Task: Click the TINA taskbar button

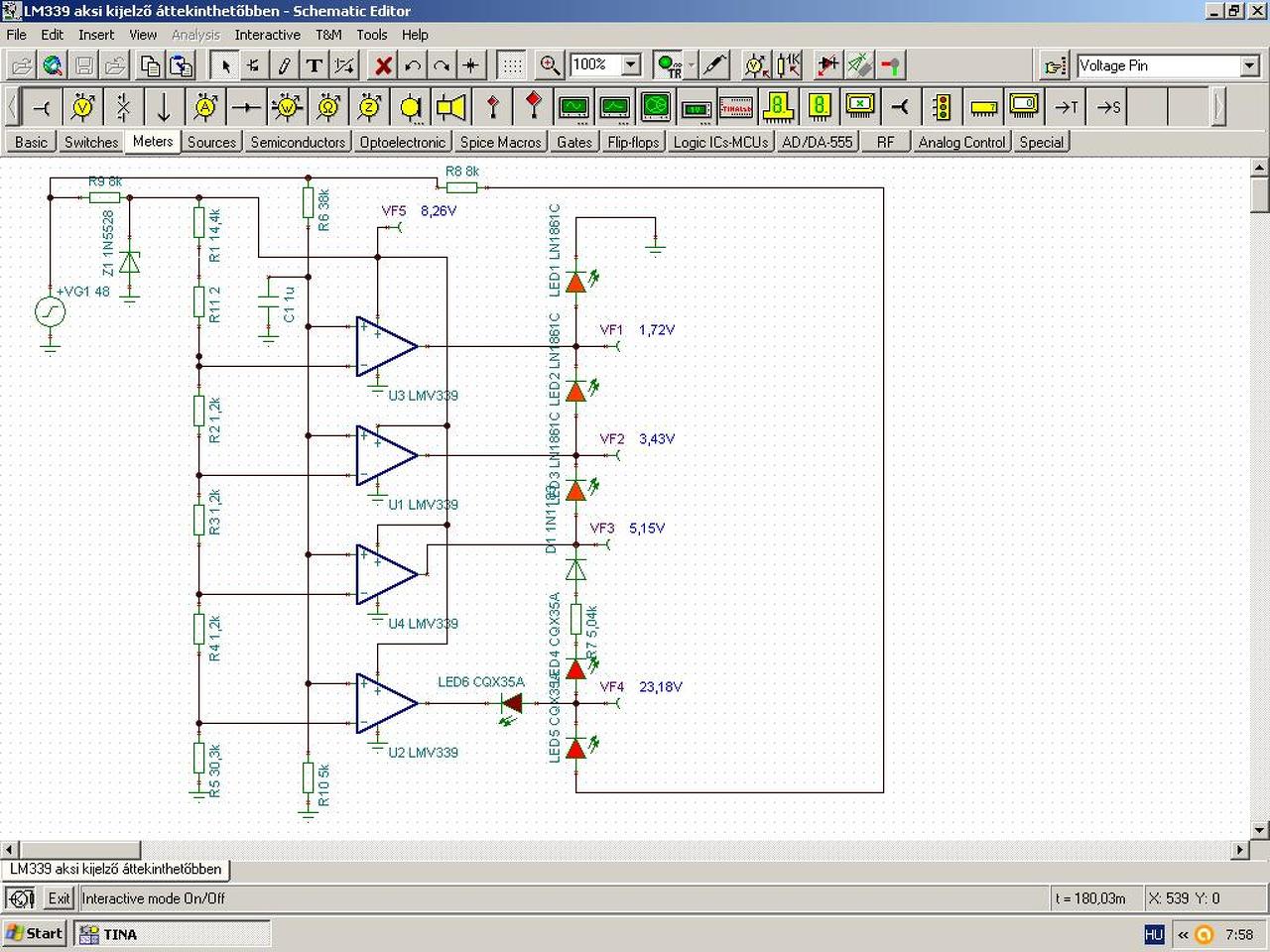Action: 172,934
